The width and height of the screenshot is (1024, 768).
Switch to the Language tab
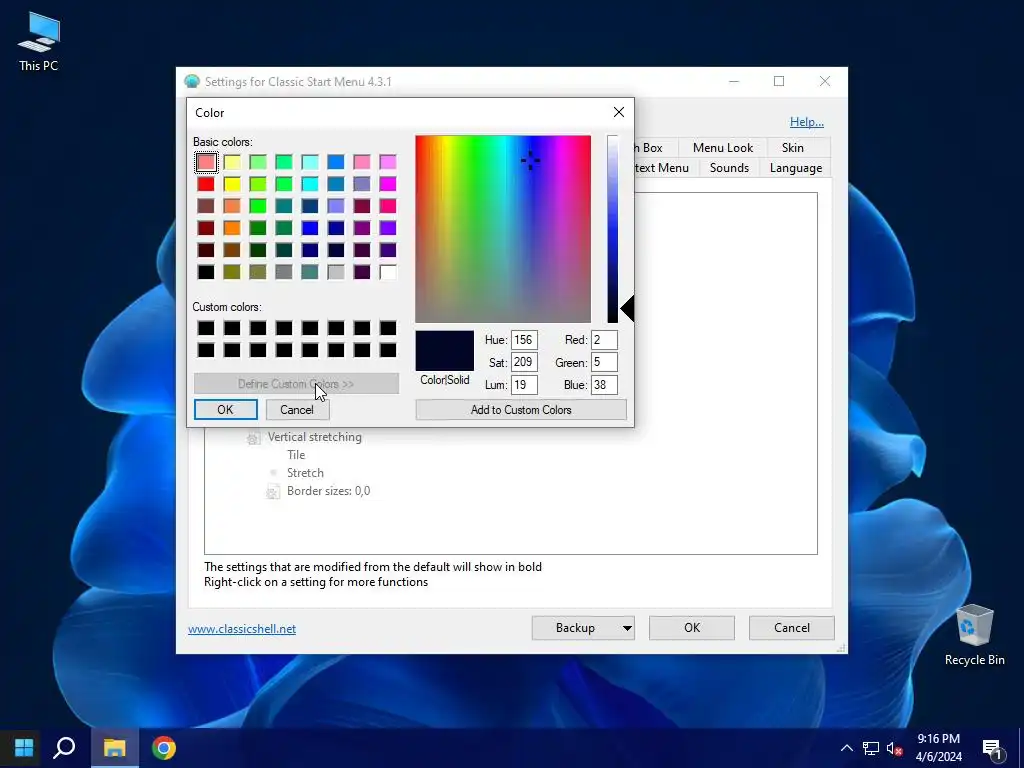click(x=795, y=168)
